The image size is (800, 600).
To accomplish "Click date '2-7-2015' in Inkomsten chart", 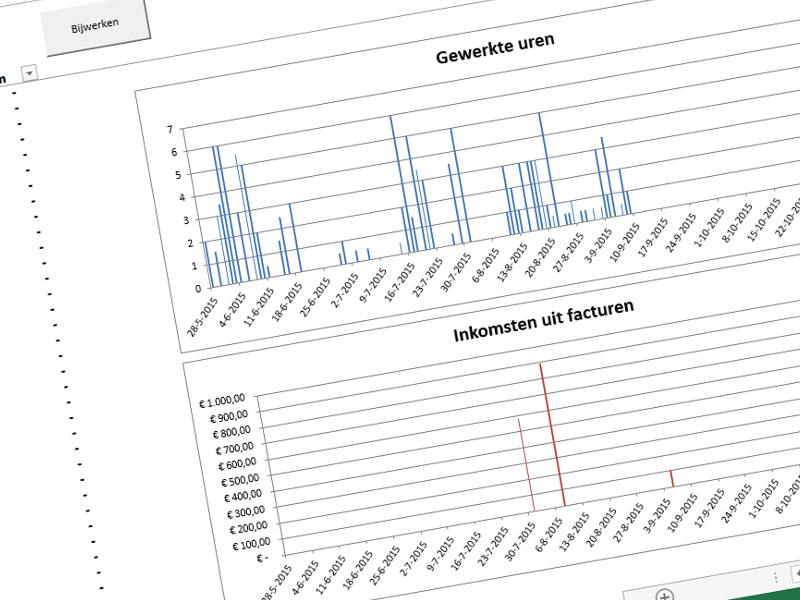I will pyautogui.click(x=413, y=559).
